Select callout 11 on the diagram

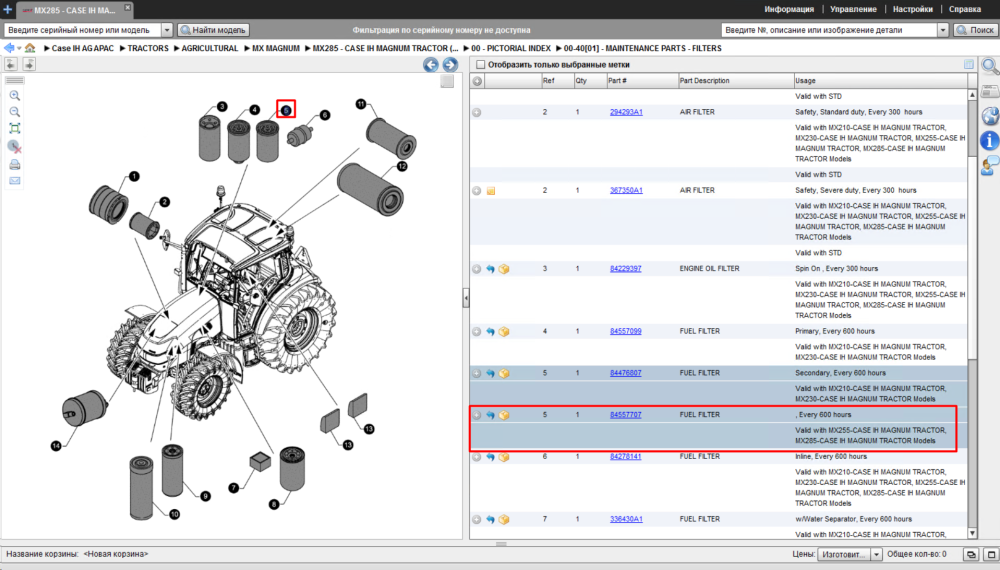(361, 104)
